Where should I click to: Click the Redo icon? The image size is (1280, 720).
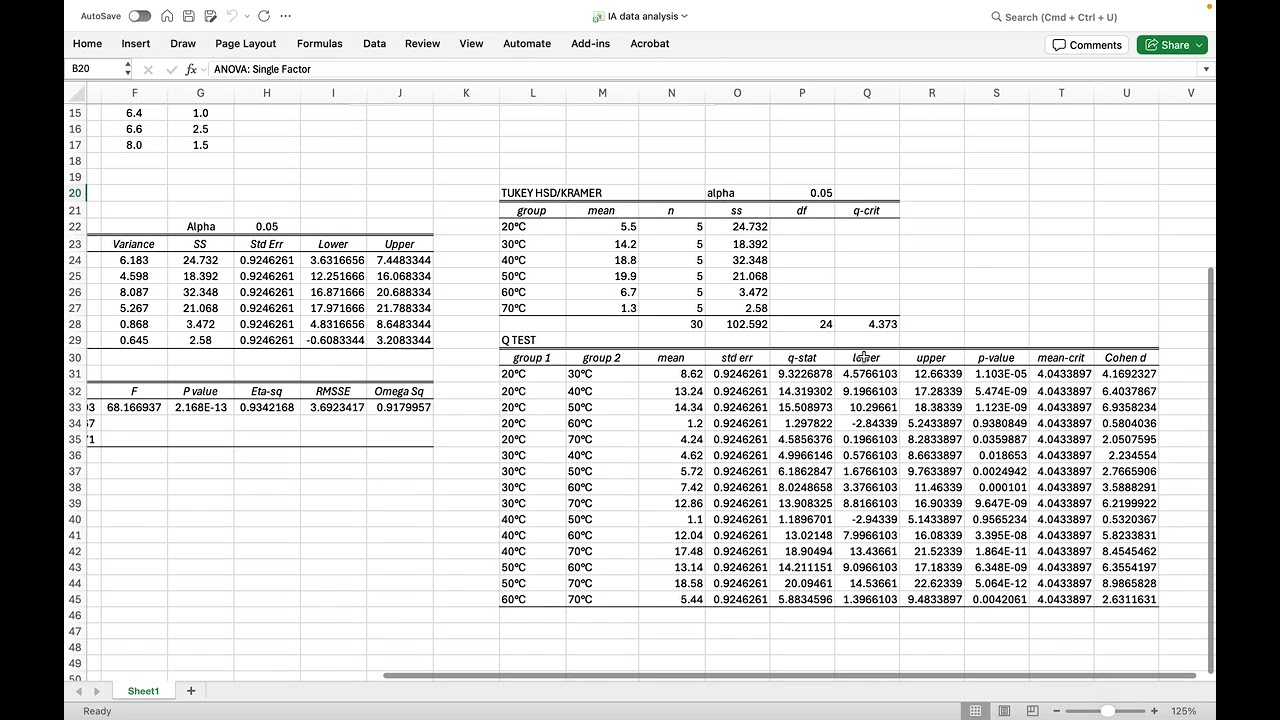[x=264, y=16]
